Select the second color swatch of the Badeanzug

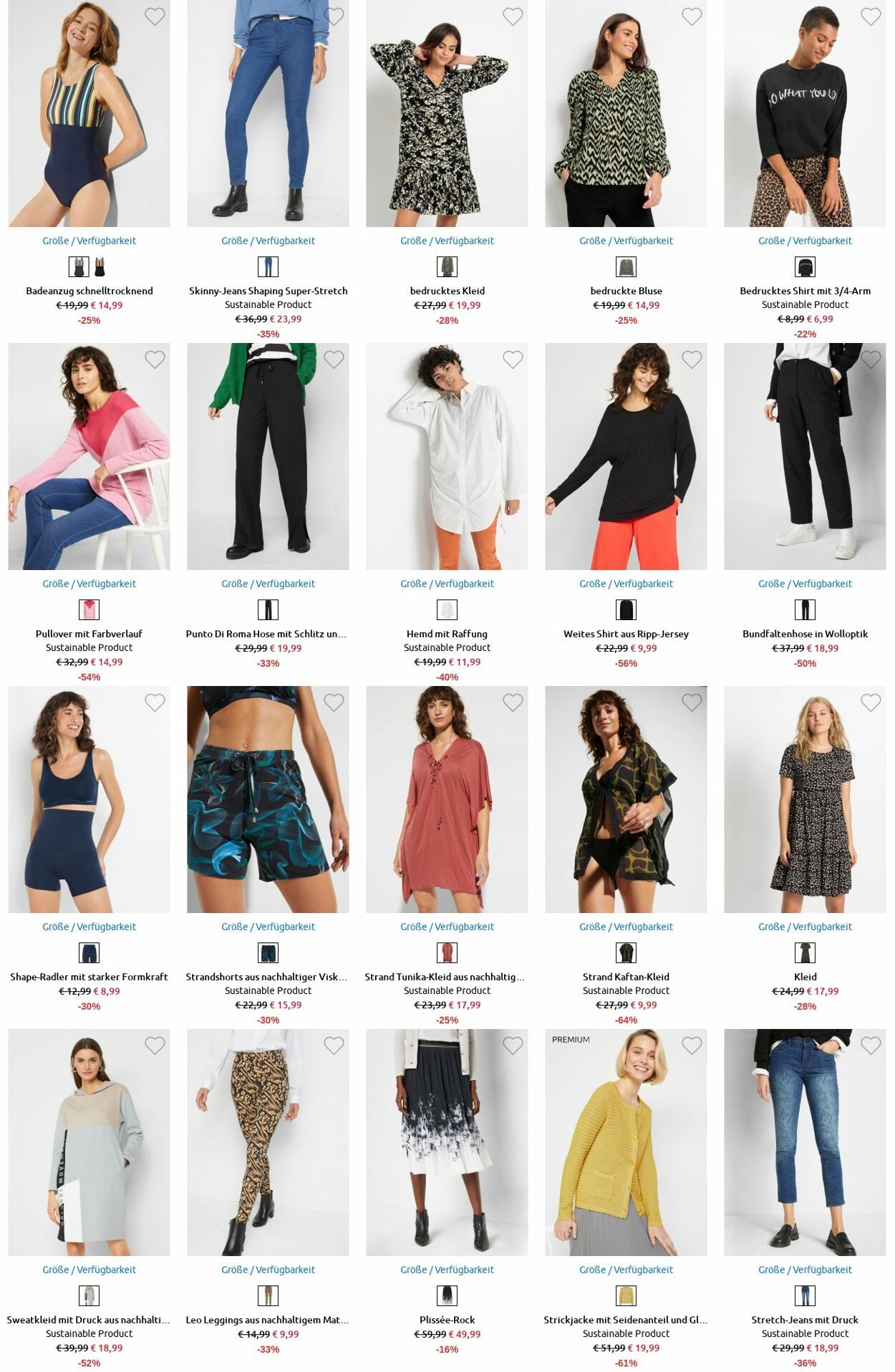click(100, 267)
